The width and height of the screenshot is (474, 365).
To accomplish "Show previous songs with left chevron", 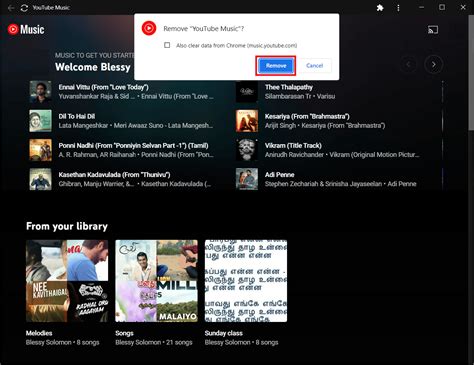I will tap(408, 64).
